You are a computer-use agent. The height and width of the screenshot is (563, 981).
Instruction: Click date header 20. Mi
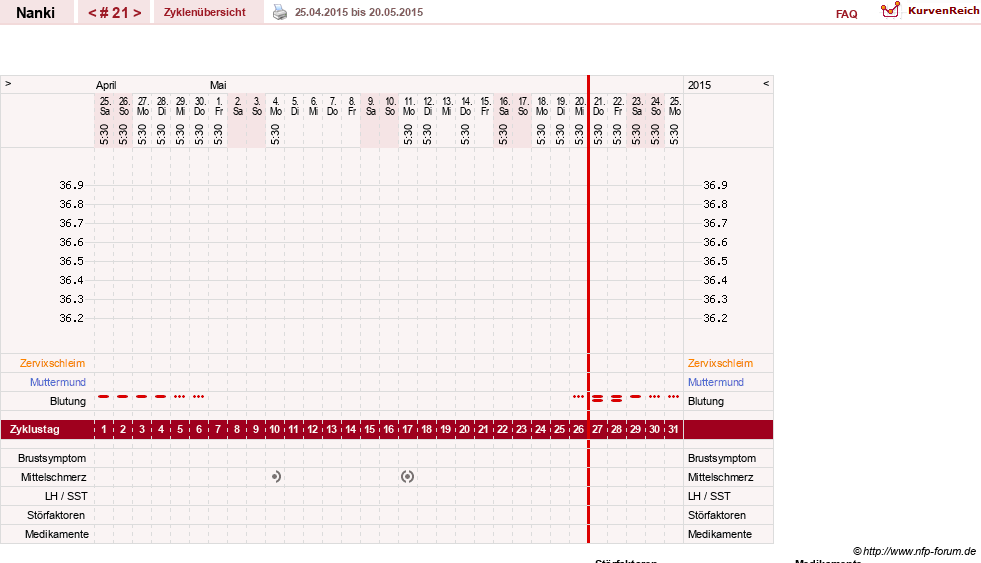coord(579,106)
